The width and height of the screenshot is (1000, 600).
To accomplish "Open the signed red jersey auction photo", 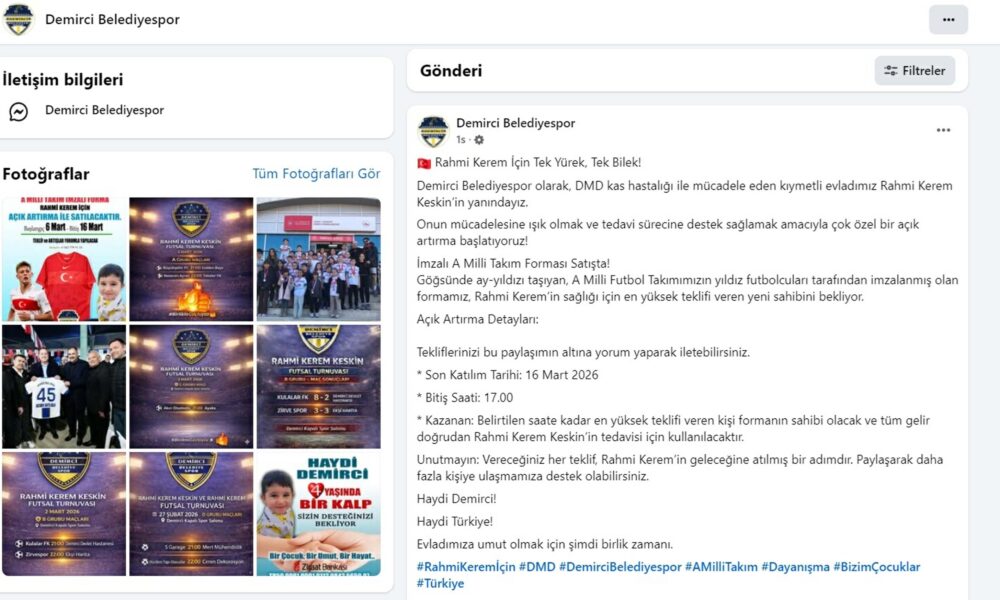I will pos(64,259).
